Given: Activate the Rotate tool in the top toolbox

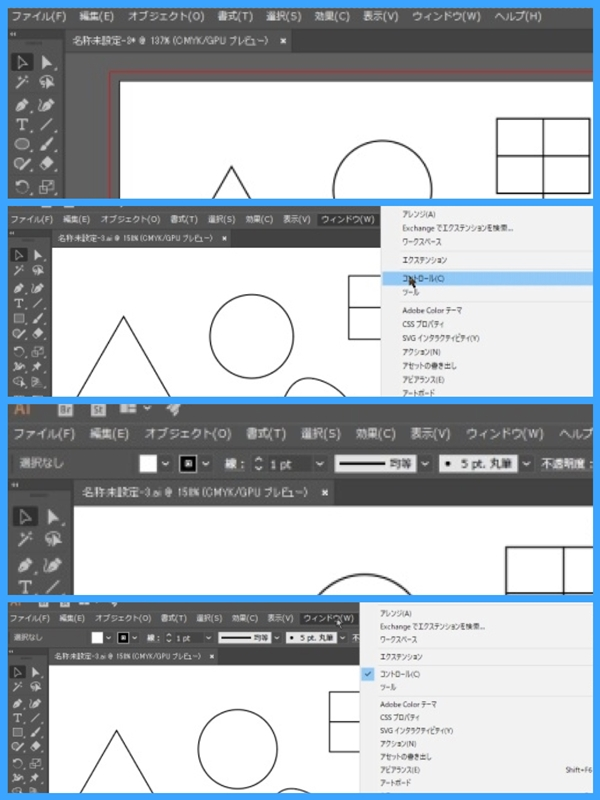Looking at the screenshot, I should click(x=21, y=186).
